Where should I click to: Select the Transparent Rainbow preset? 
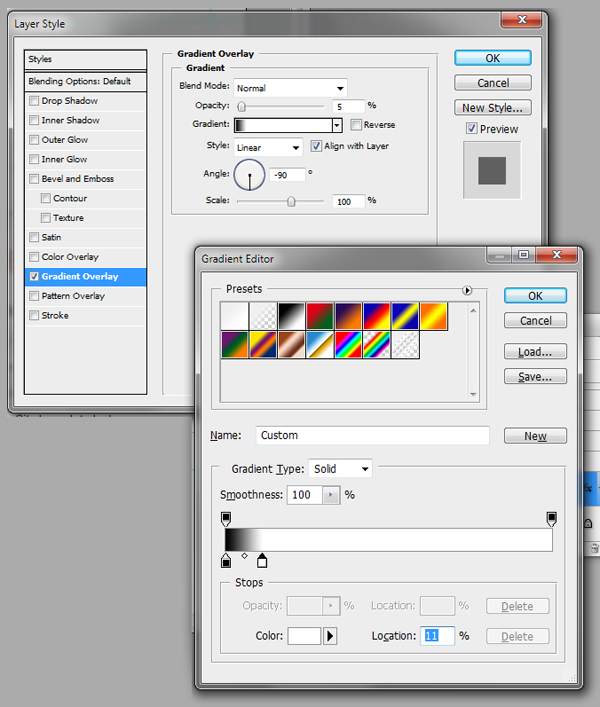point(376,344)
